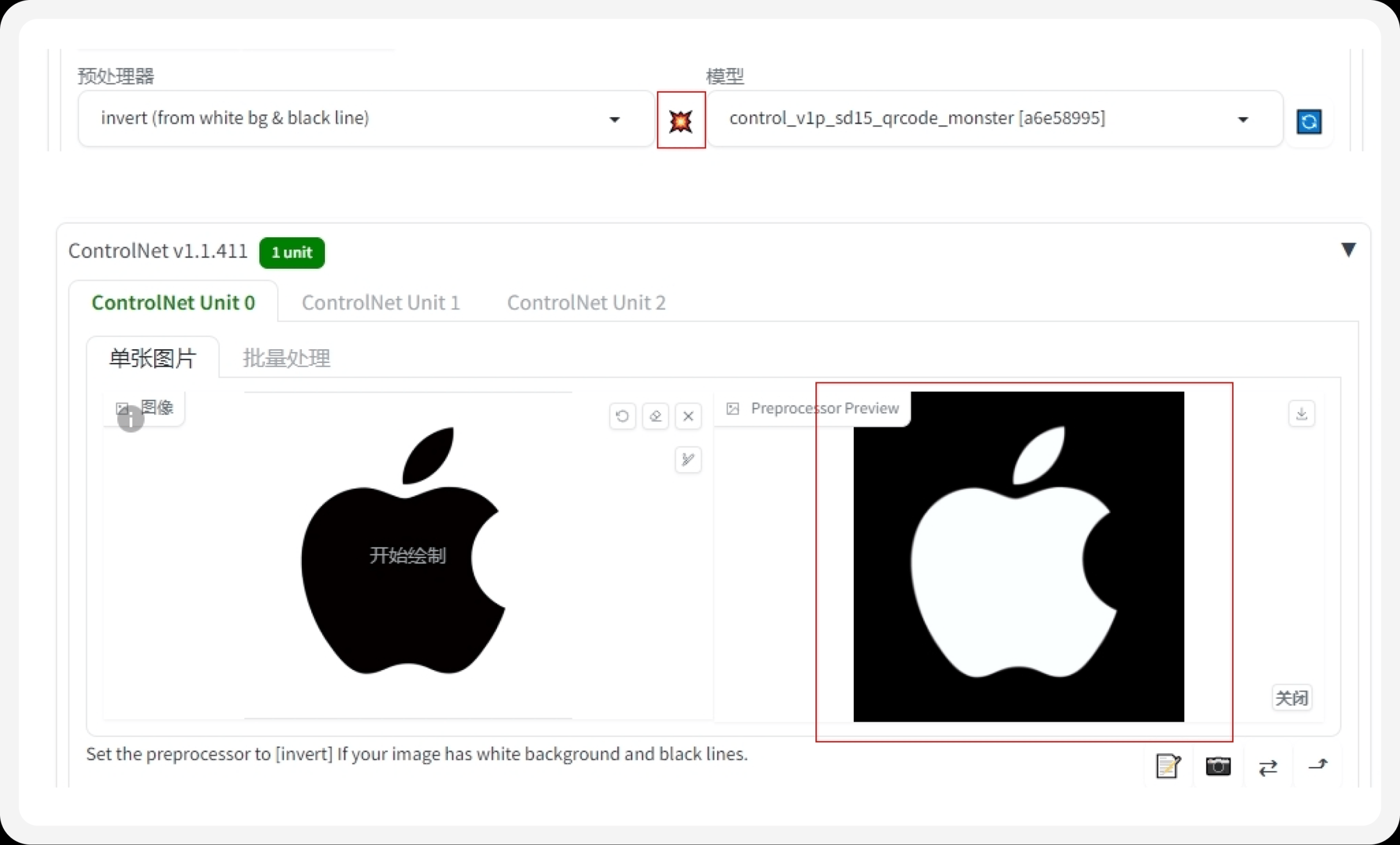Open the brush drawing tool
Image resolution: width=1400 pixels, height=845 pixels.
pyautogui.click(x=688, y=460)
